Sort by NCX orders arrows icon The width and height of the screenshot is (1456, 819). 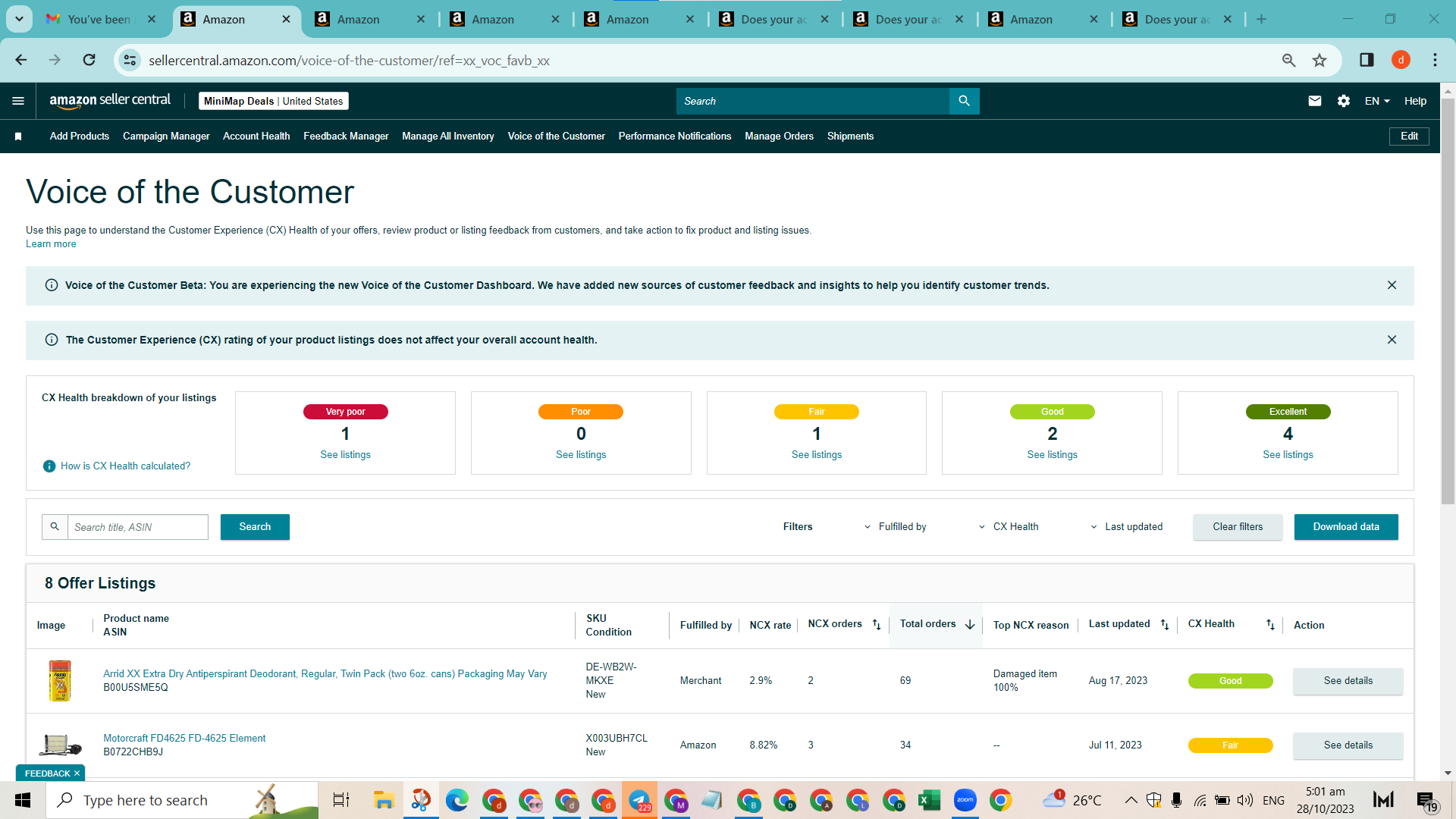click(877, 625)
